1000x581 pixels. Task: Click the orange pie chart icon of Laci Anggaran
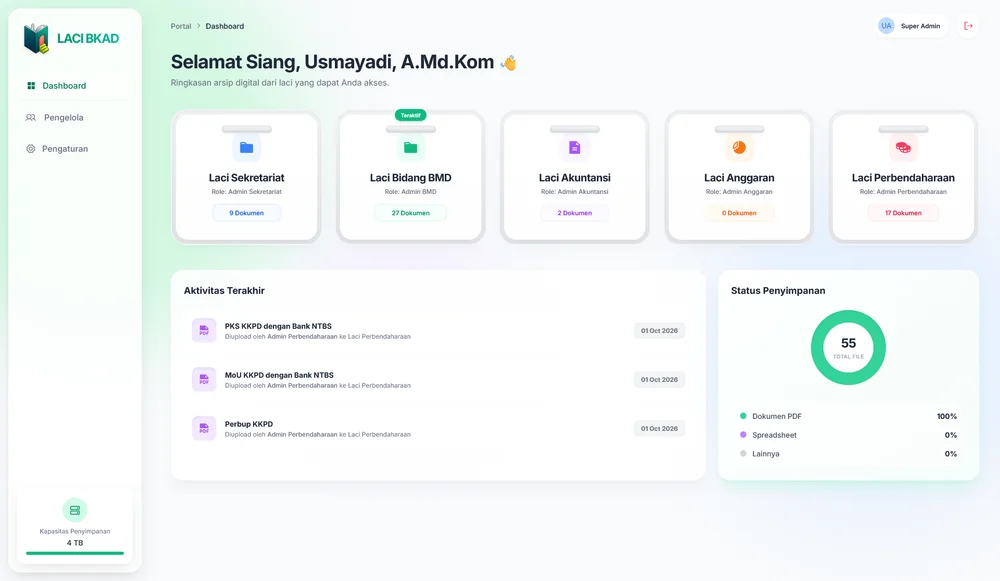pos(739,147)
